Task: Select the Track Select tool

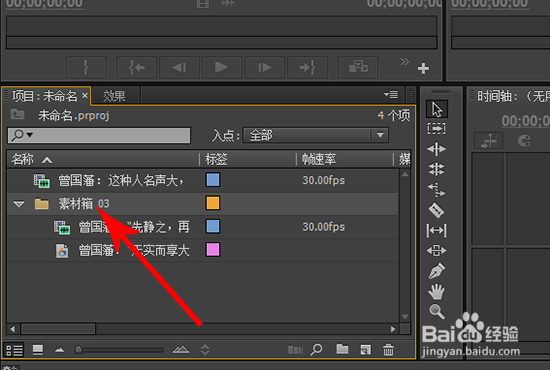Action: point(437,129)
